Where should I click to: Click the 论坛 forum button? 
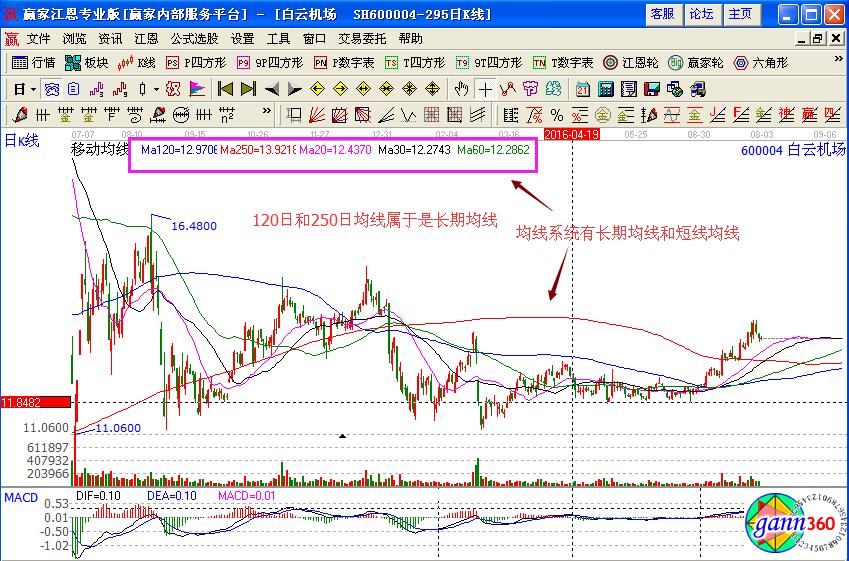[x=701, y=14]
